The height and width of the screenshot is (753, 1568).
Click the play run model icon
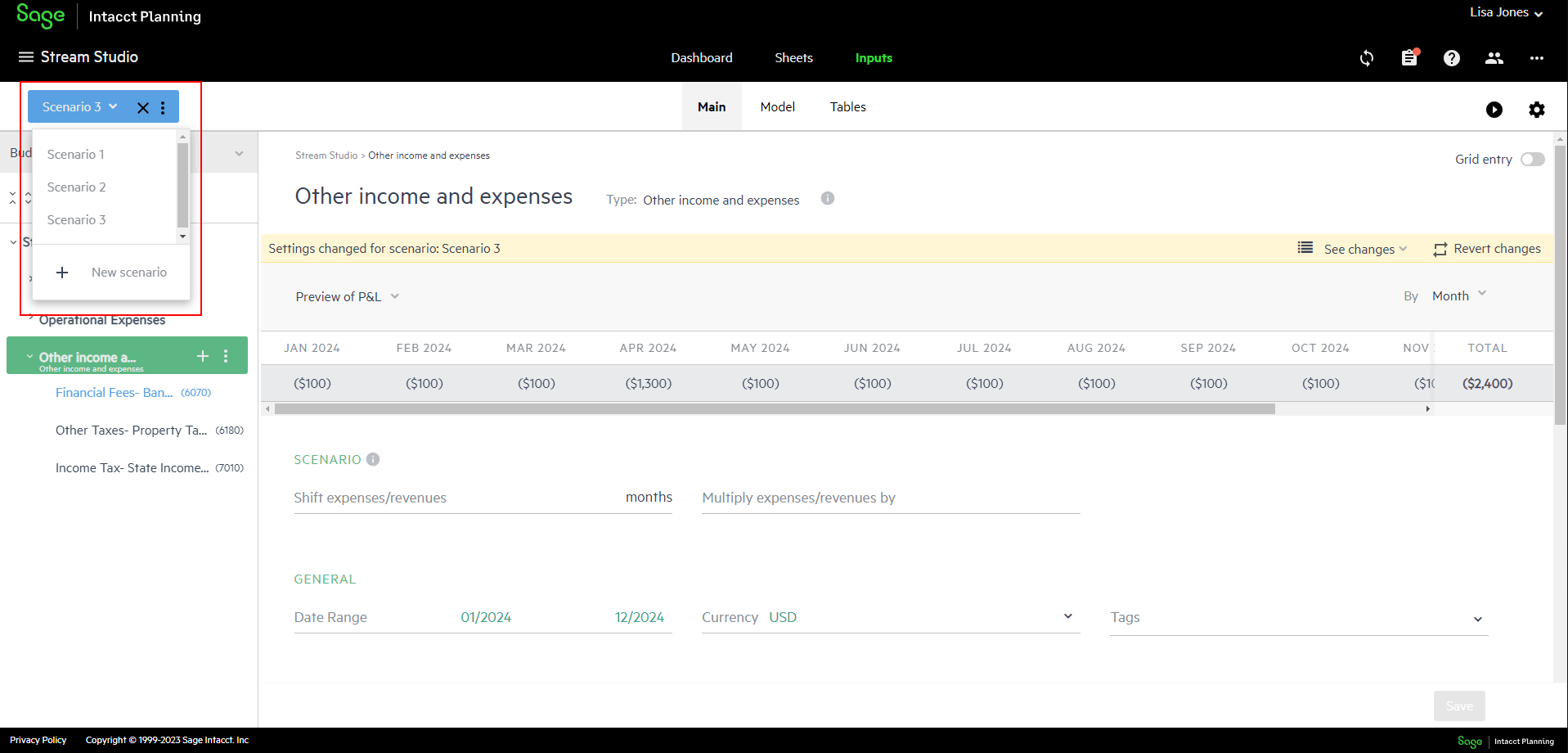click(x=1494, y=110)
